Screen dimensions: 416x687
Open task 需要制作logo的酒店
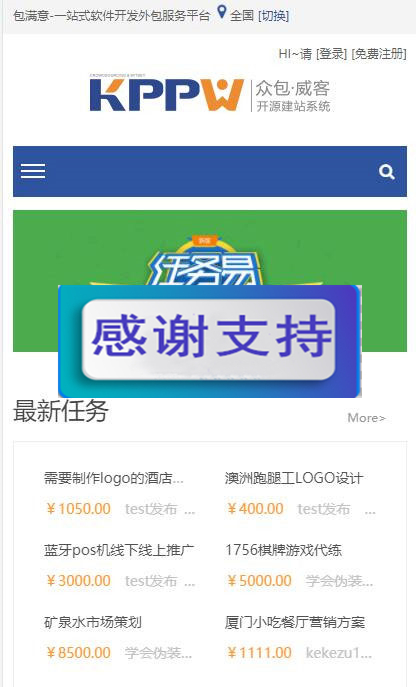pos(114,478)
